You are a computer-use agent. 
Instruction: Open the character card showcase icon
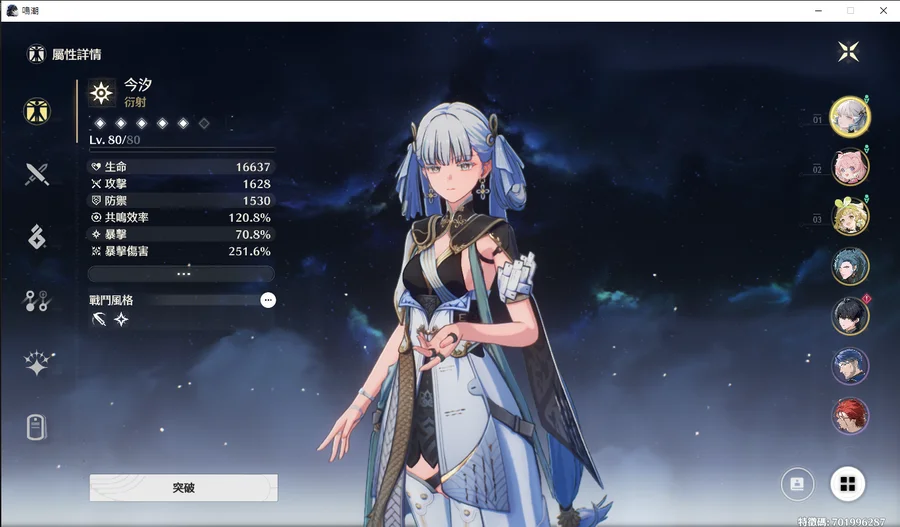pos(797,484)
